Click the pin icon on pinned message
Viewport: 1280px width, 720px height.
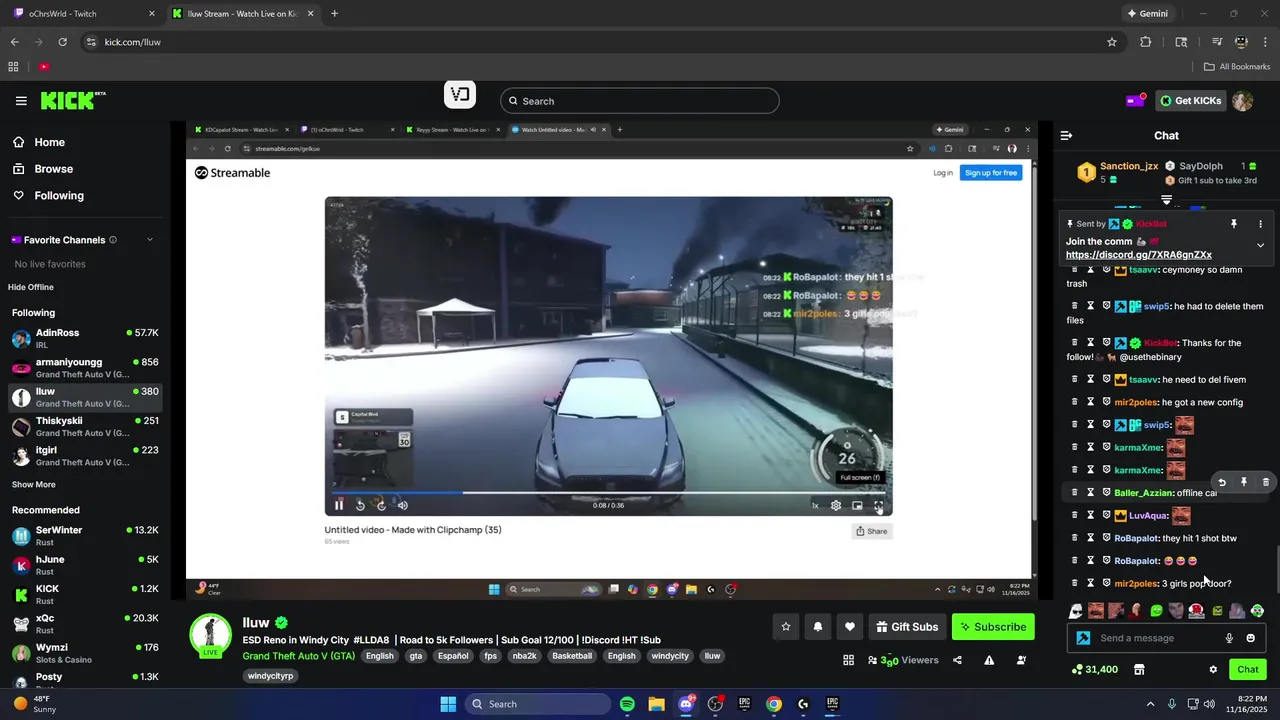click(1234, 224)
